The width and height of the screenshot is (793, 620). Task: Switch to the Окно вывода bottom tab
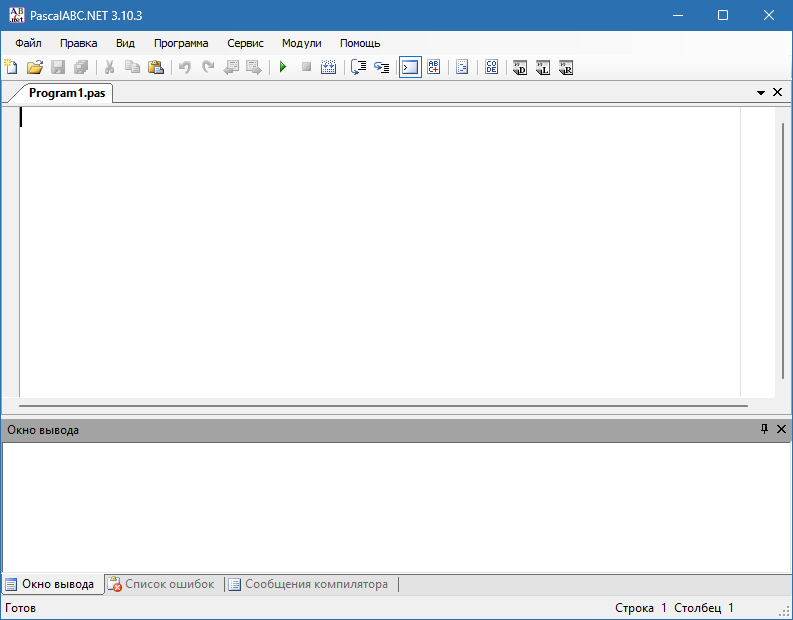(53, 585)
